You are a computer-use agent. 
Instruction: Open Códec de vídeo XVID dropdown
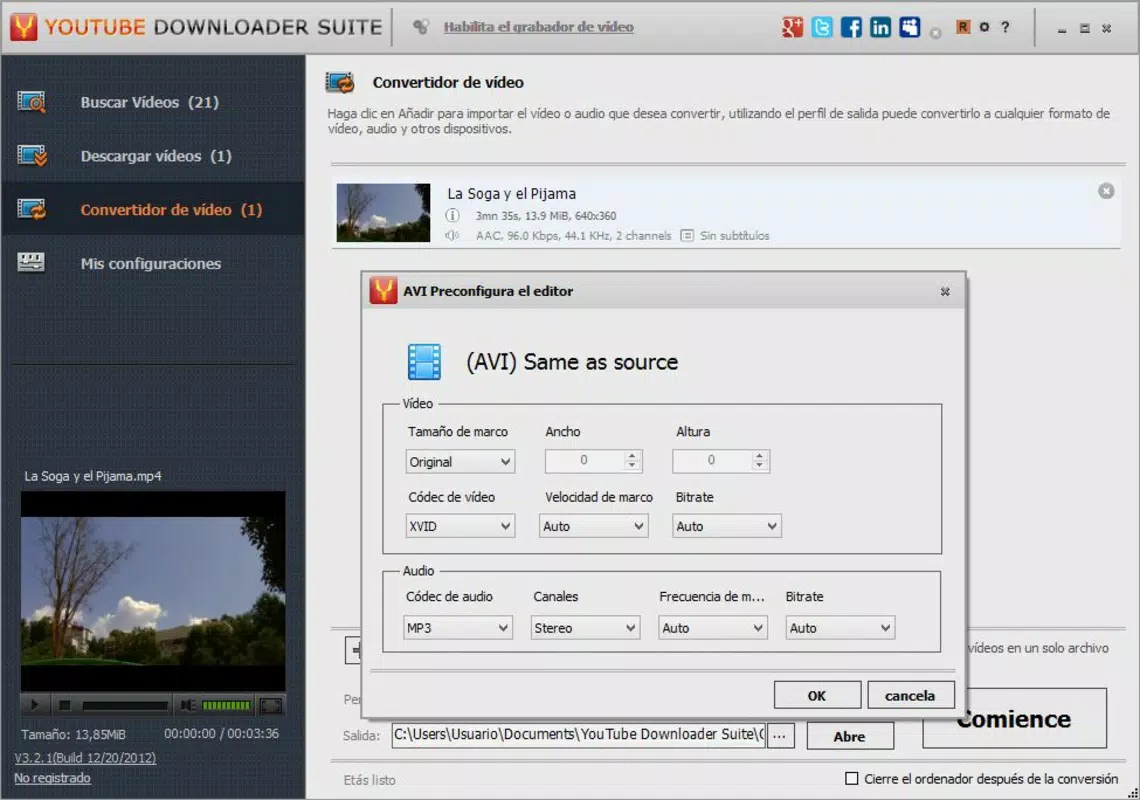(x=460, y=526)
